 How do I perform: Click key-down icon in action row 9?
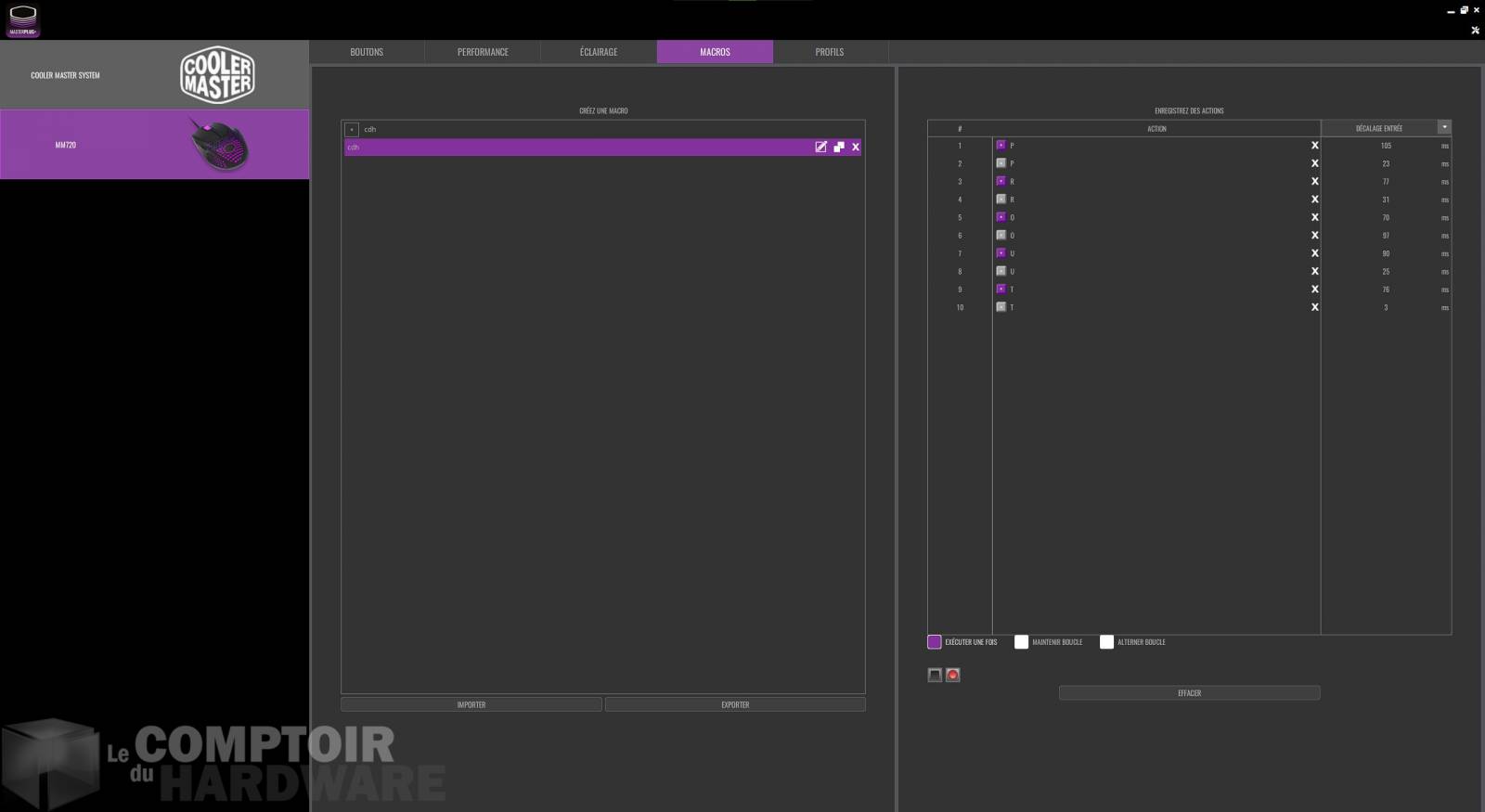(x=1001, y=289)
